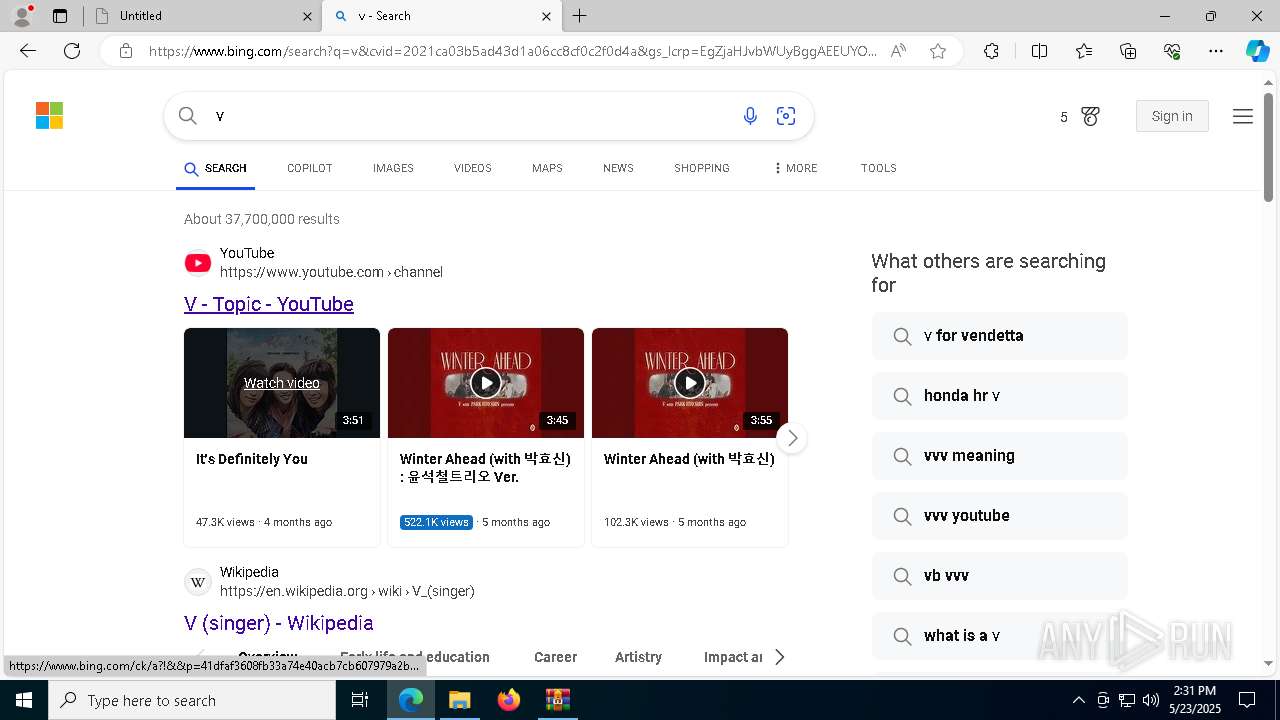Show next videos in carousel
The width and height of the screenshot is (1280, 720).
click(x=791, y=438)
